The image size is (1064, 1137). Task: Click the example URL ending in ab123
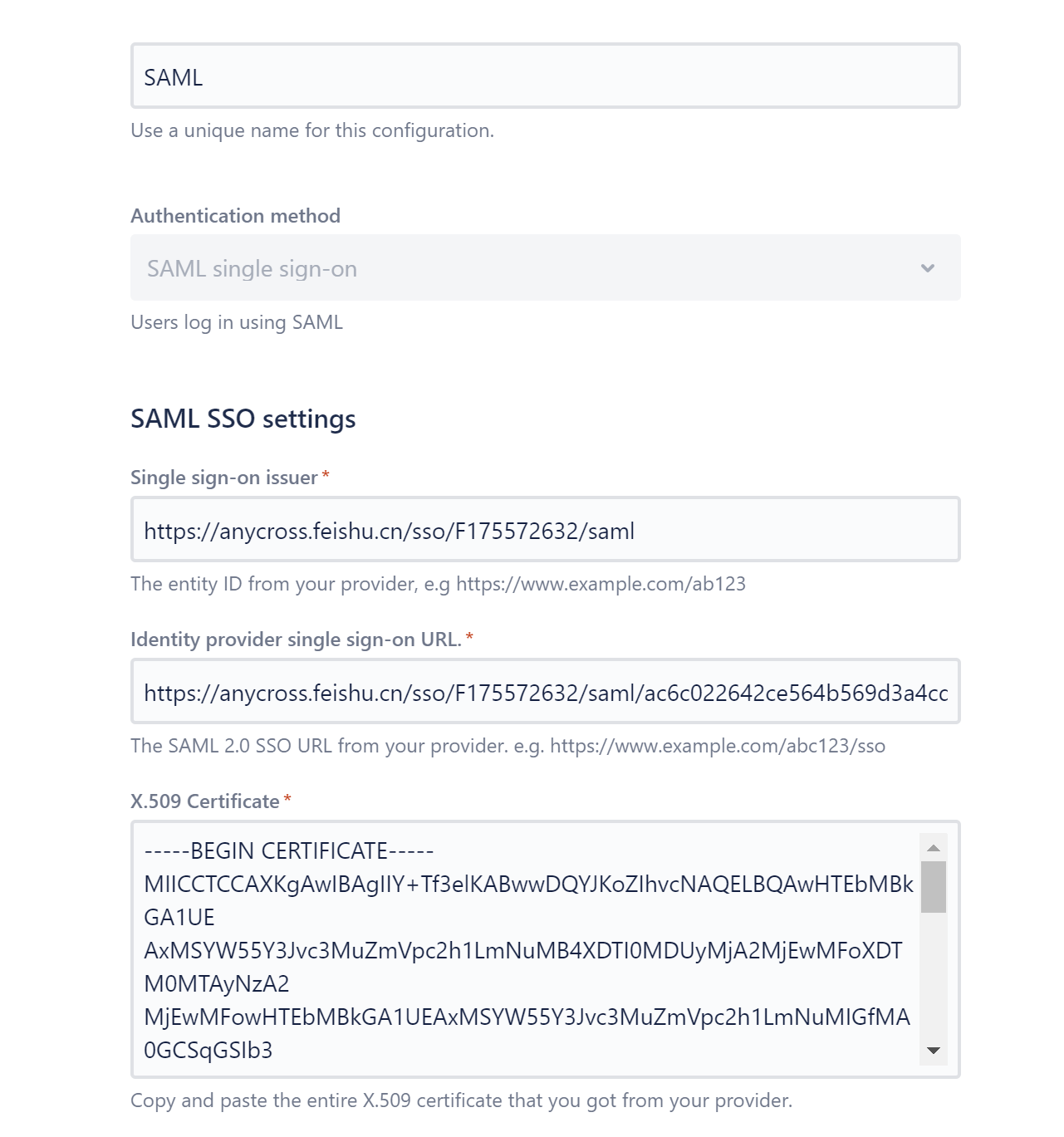pyautogui.click(x=601, y=584)
